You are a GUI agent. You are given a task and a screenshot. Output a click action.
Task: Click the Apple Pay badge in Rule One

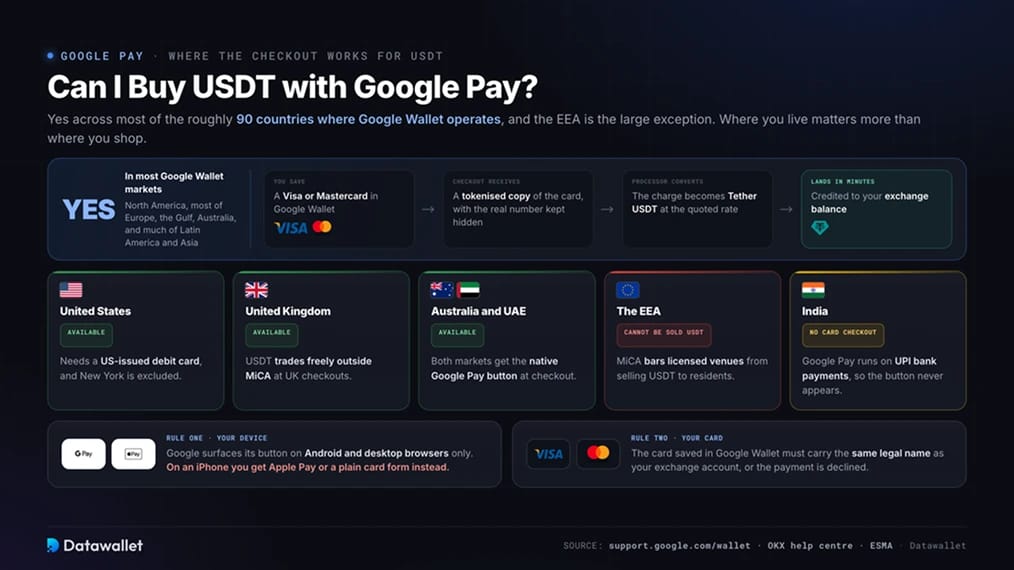point(133,454)
